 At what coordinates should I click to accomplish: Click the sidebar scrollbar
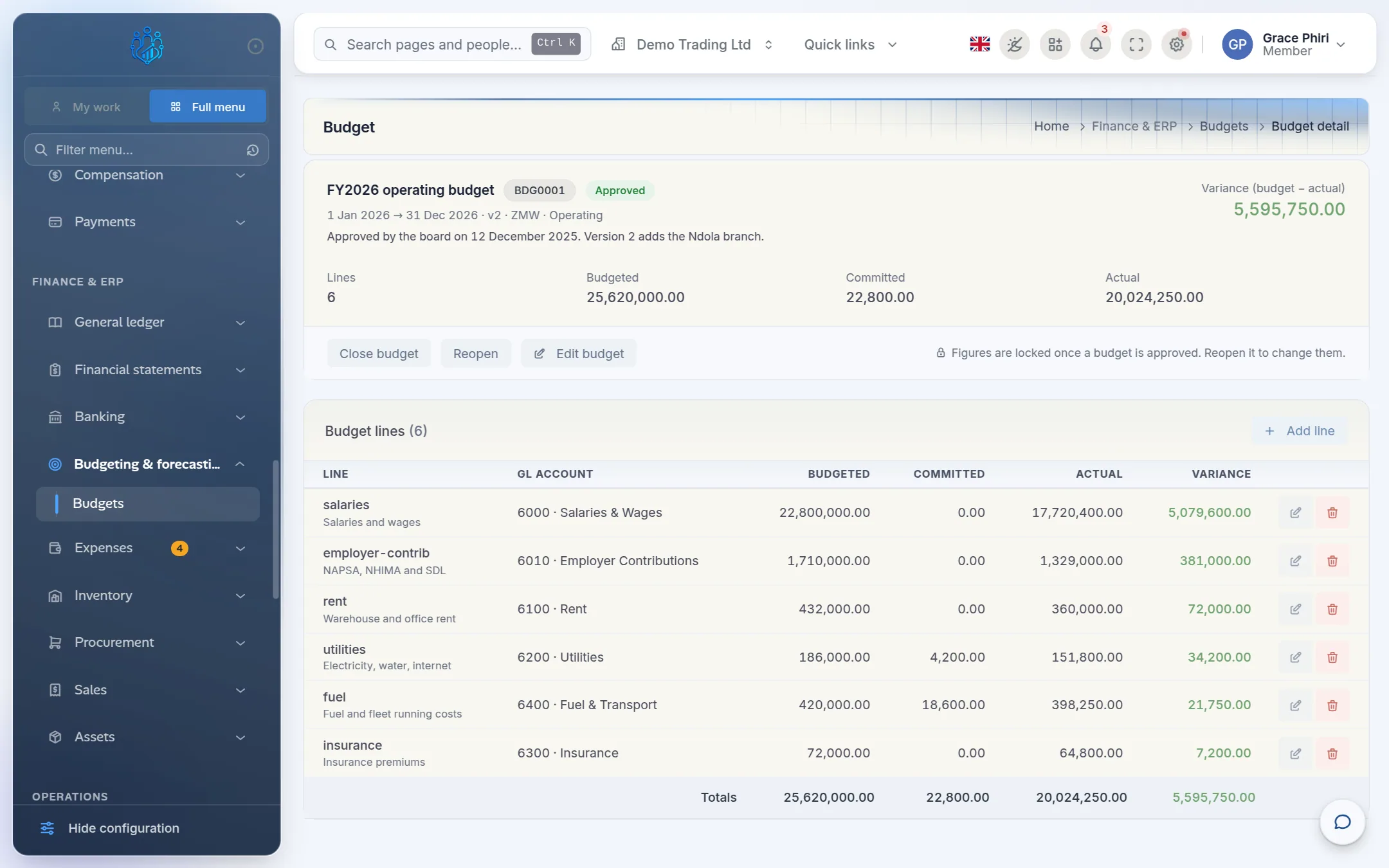tap(276, 530)
